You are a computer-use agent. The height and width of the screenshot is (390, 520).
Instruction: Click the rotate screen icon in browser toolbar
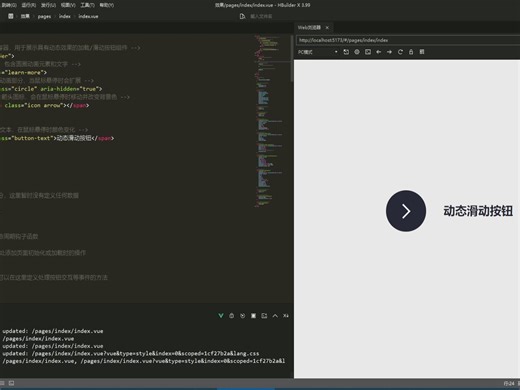346,52
